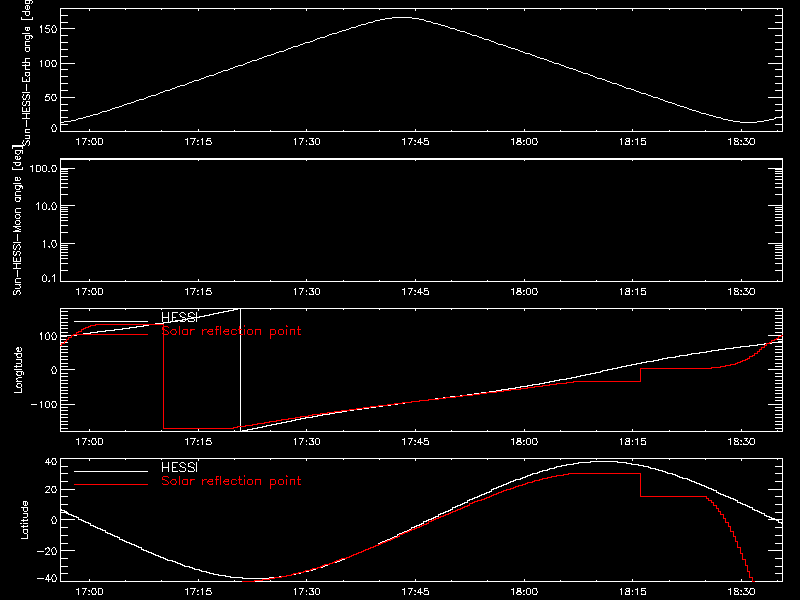Click 17:00 under the Latitude plot
The image size is (800, 600).
coord(89,592)
